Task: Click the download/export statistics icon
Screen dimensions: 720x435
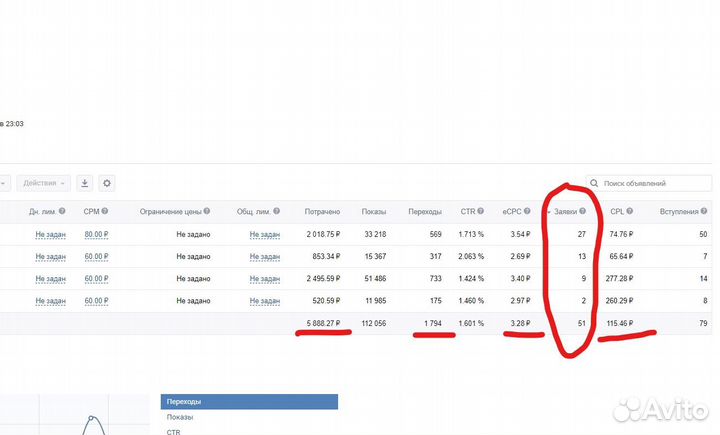Action: [85, 183]
